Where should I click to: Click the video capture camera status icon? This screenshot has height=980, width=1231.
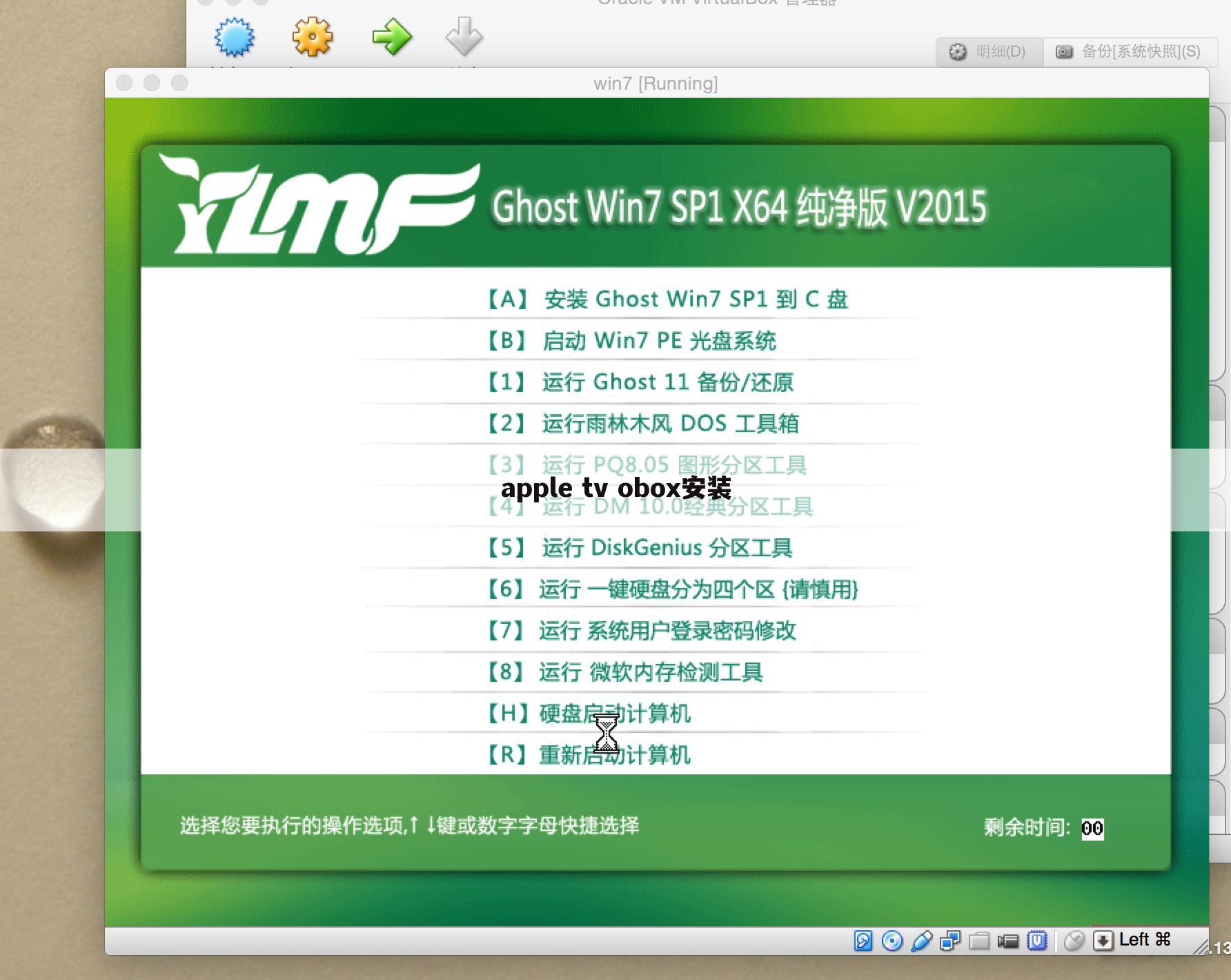pyautogui.click(x=1009, y=940)
